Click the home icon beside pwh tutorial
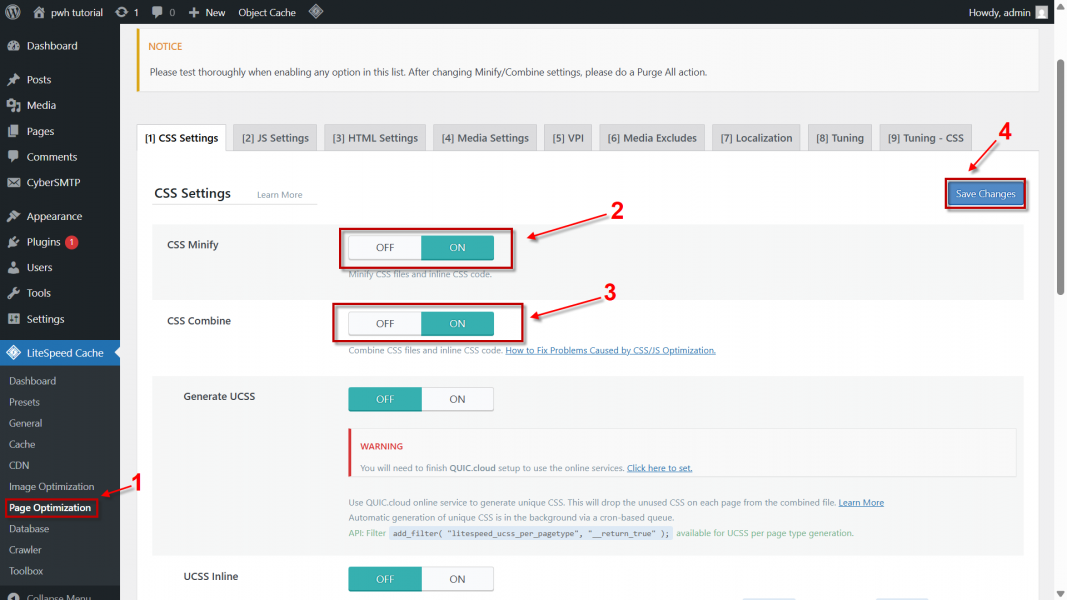The height and width of the screenshot is (600, 1067). [x=39, y=12]
